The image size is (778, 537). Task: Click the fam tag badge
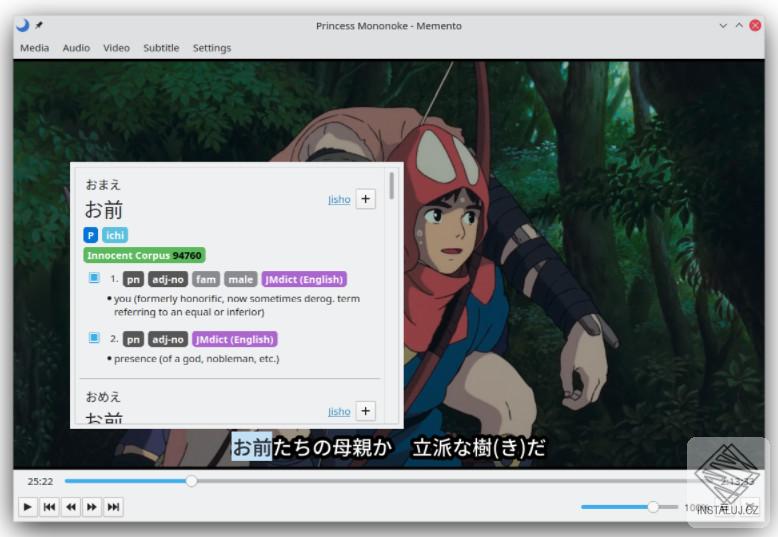(x=206, y=279)
